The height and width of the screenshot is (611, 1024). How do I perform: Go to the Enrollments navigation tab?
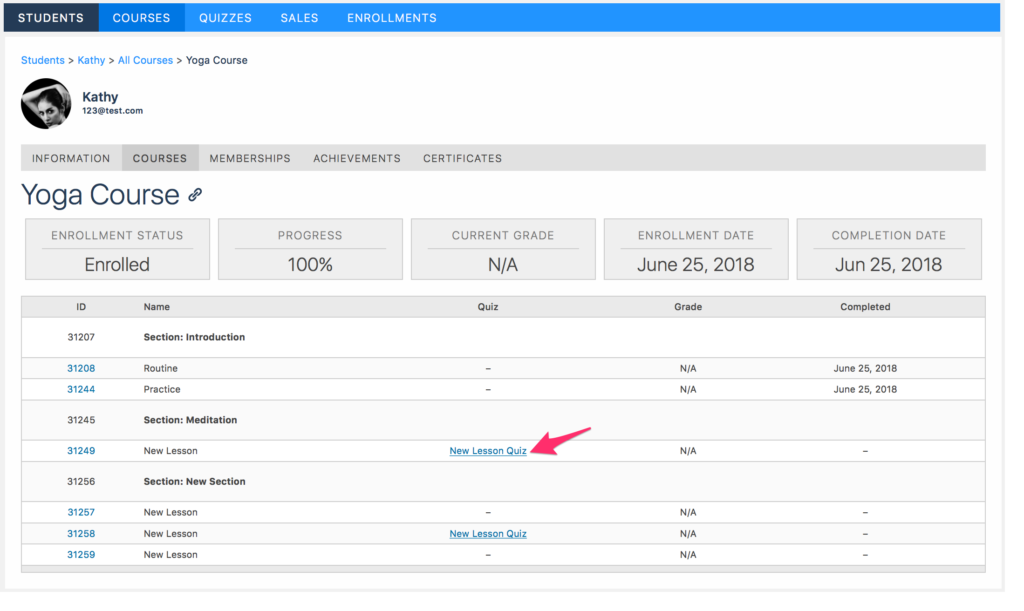pyautogui.click(x=392, y=18)
